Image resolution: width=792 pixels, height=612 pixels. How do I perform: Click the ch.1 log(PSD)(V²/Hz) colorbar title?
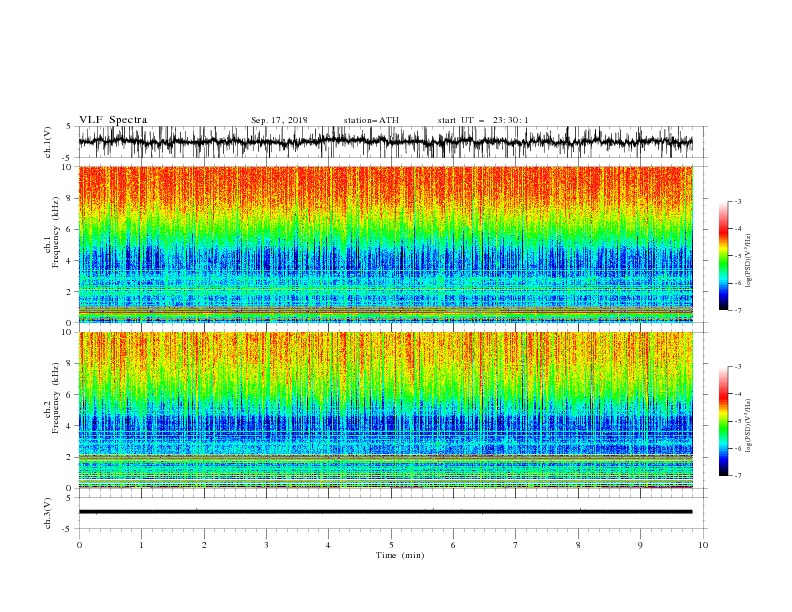(x=748, y=261)
